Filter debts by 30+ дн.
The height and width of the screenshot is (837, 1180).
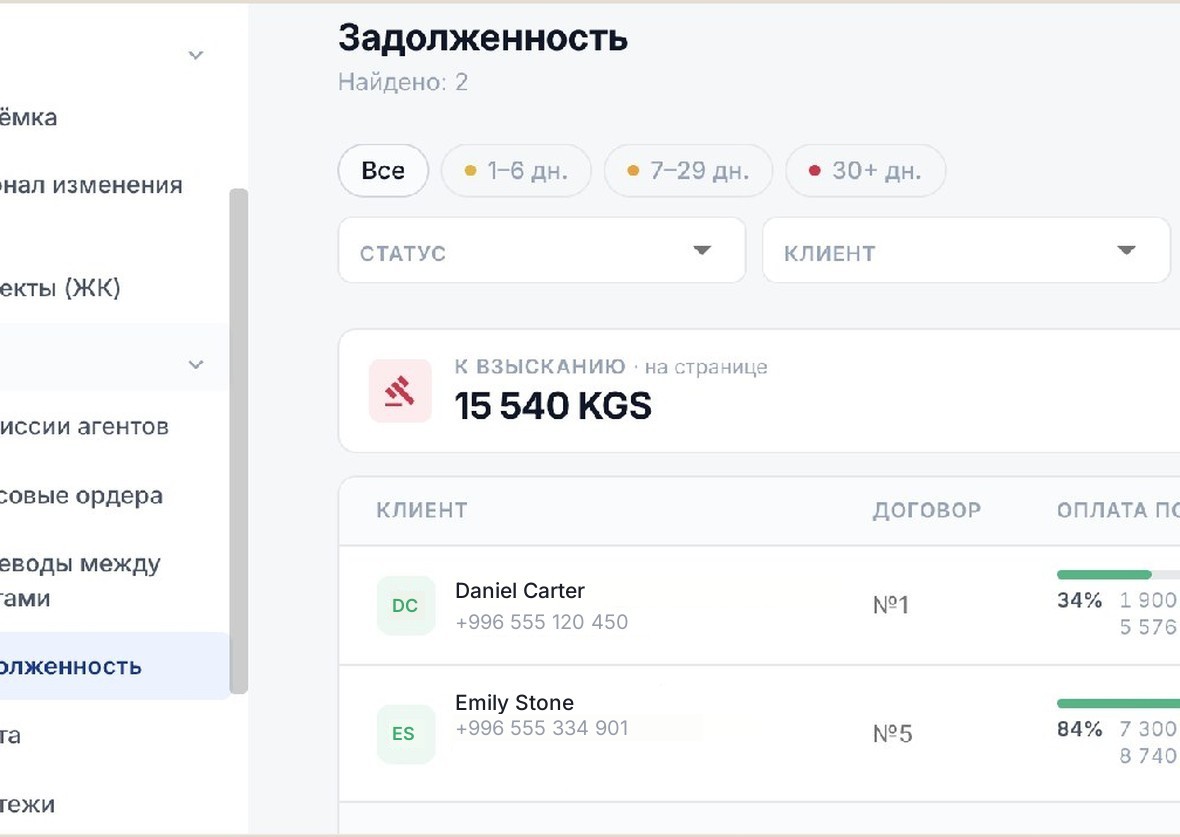tap(865, 171)
